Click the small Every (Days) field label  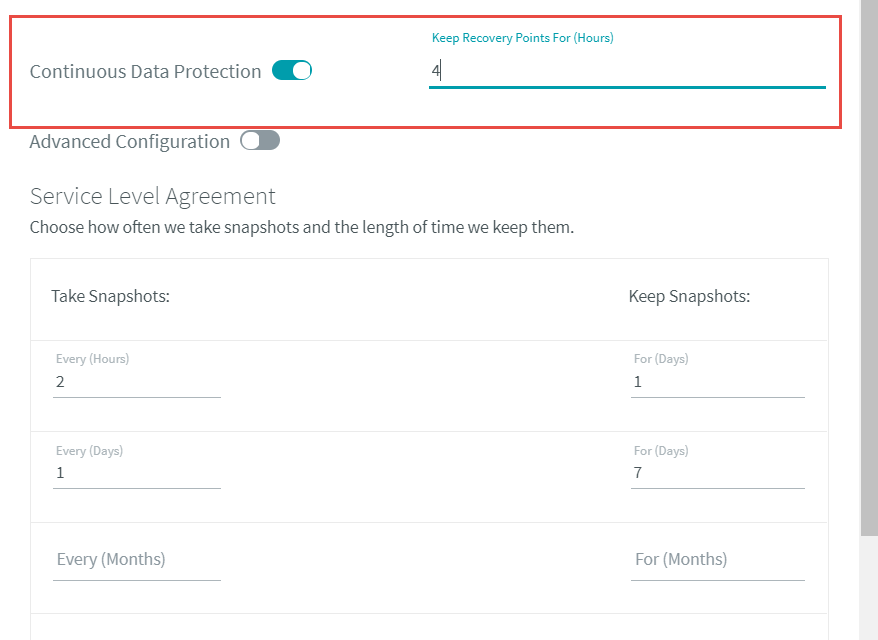pos(89,451)
